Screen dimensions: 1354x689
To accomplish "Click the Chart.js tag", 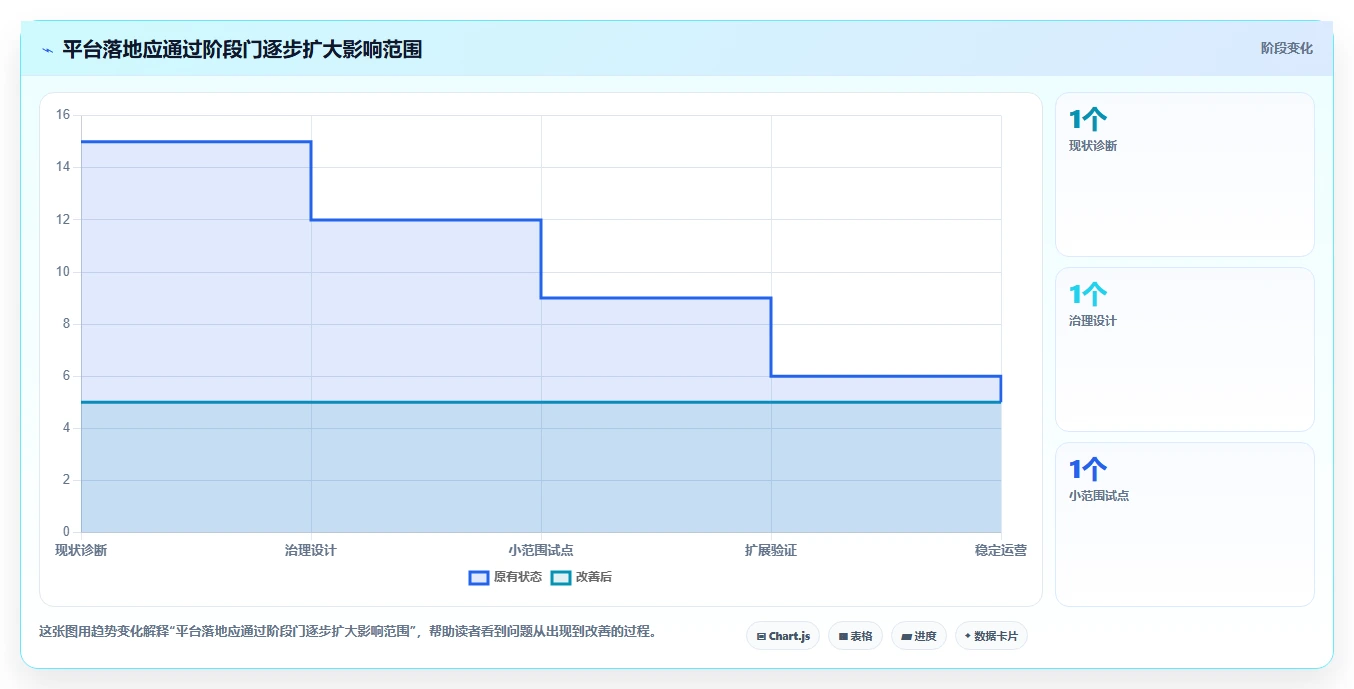I will tap(783, 636).
